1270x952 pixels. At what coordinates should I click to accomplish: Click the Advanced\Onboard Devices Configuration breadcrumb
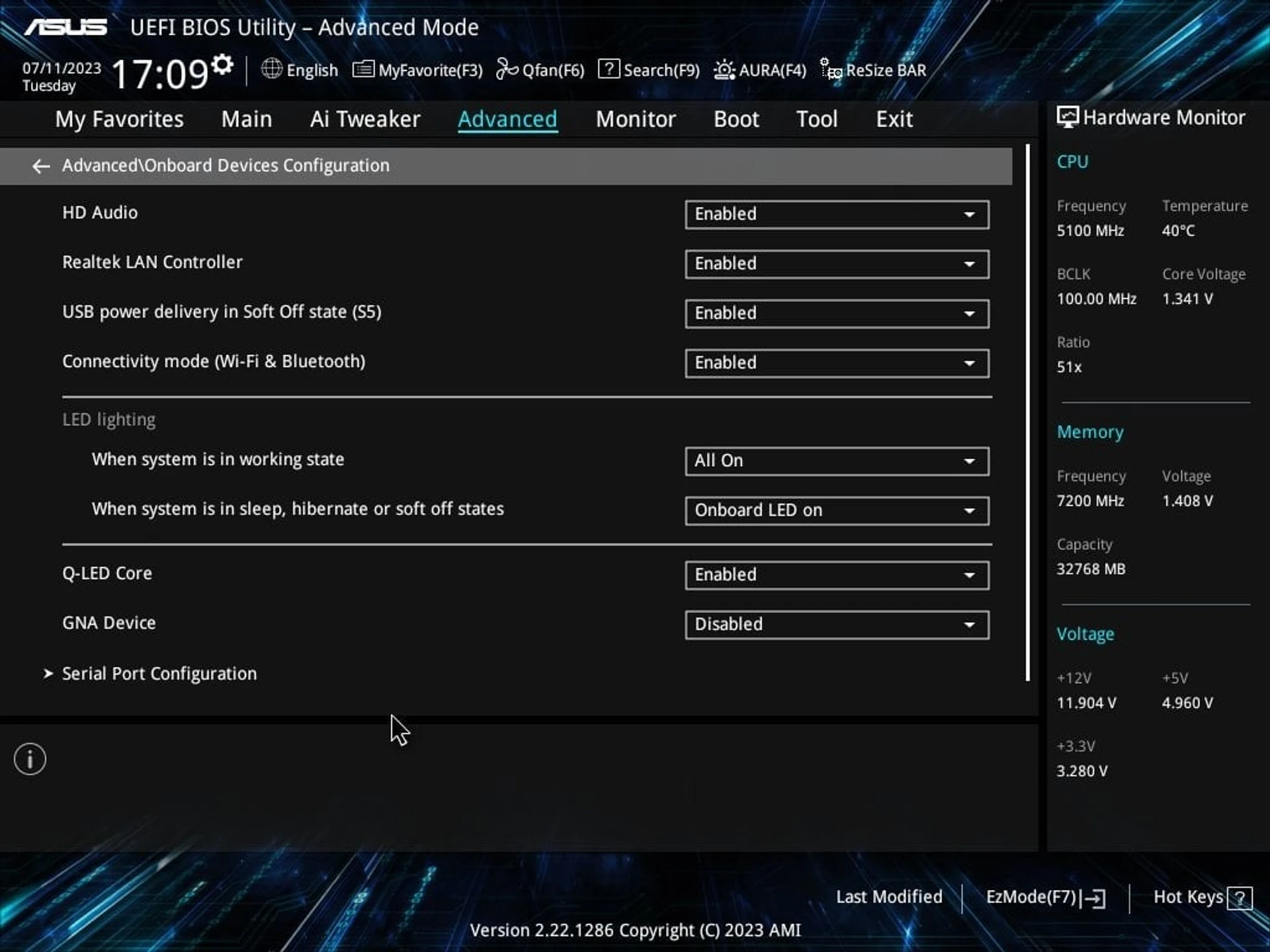click(x=226, y=165)
